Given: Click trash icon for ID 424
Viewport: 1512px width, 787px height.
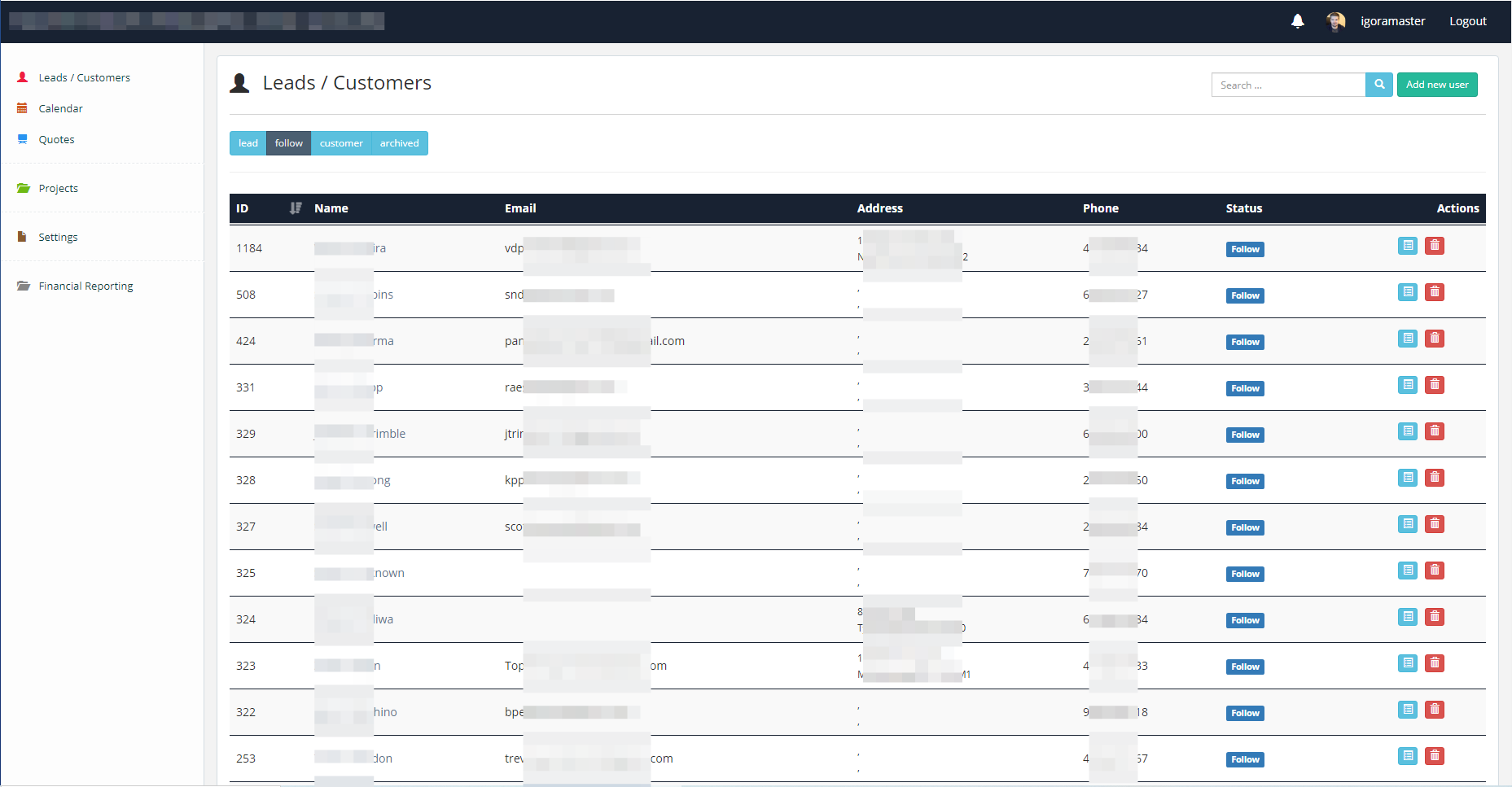Looking at the screenshot, I should 1435,339.
